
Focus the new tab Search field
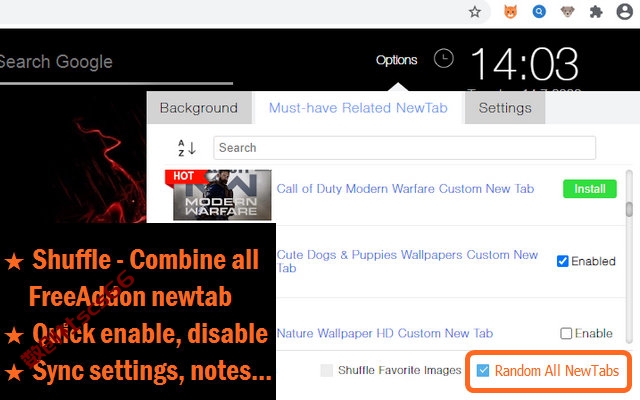[x=404, y=148]
